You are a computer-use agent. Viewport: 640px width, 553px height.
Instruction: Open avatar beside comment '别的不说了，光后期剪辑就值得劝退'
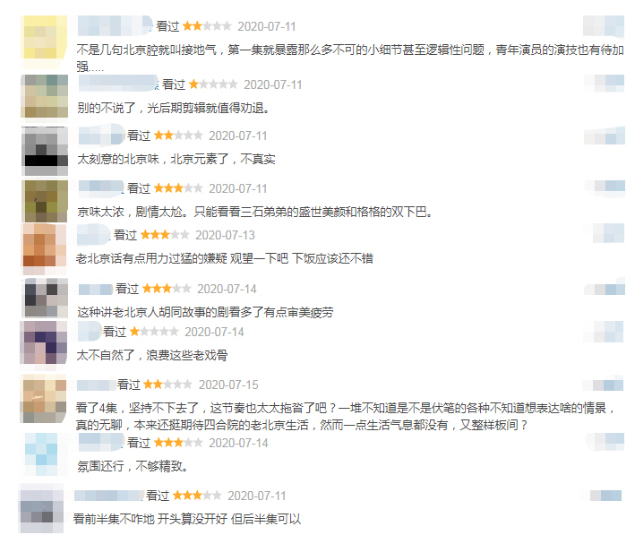click(44, 98)
